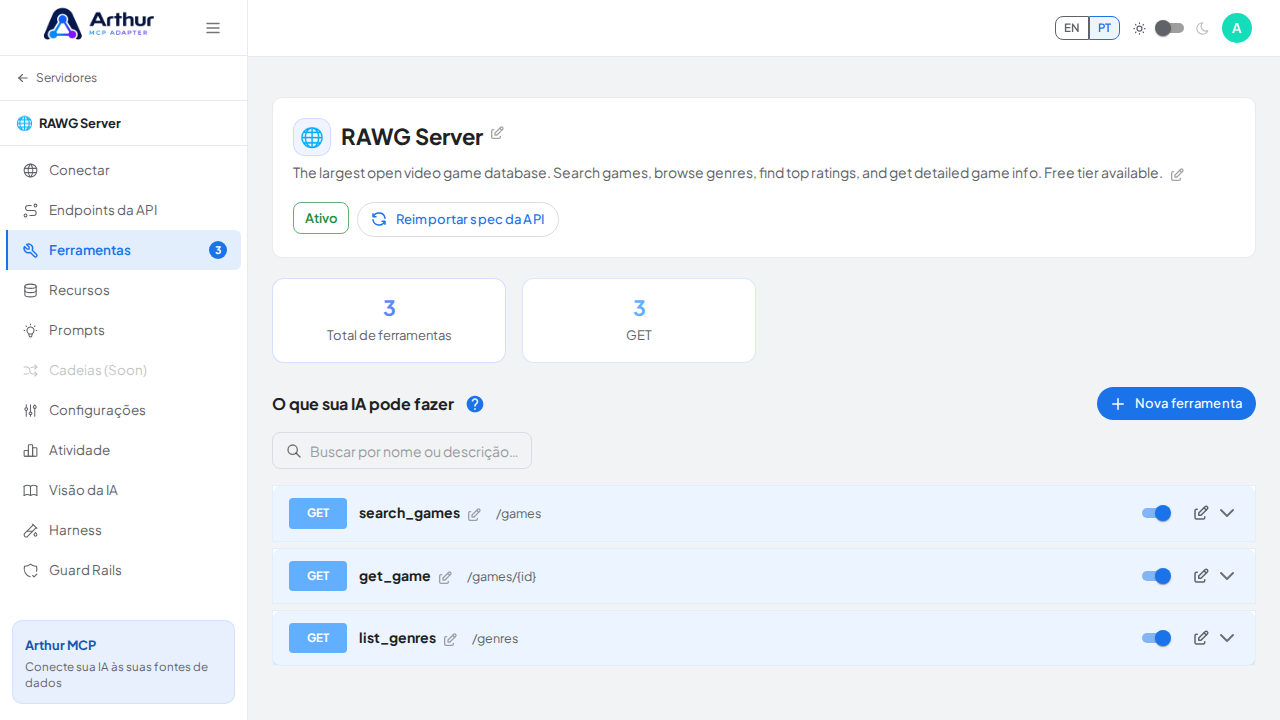1280x720 pixels.
Task: Open the Configurações section
Action: click(x=123, y=410)
